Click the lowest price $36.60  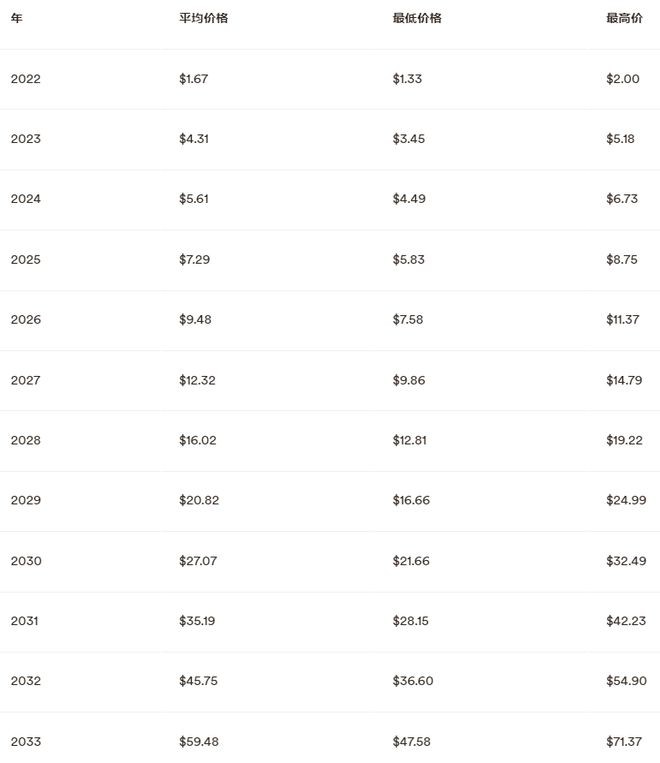(412, 681)
